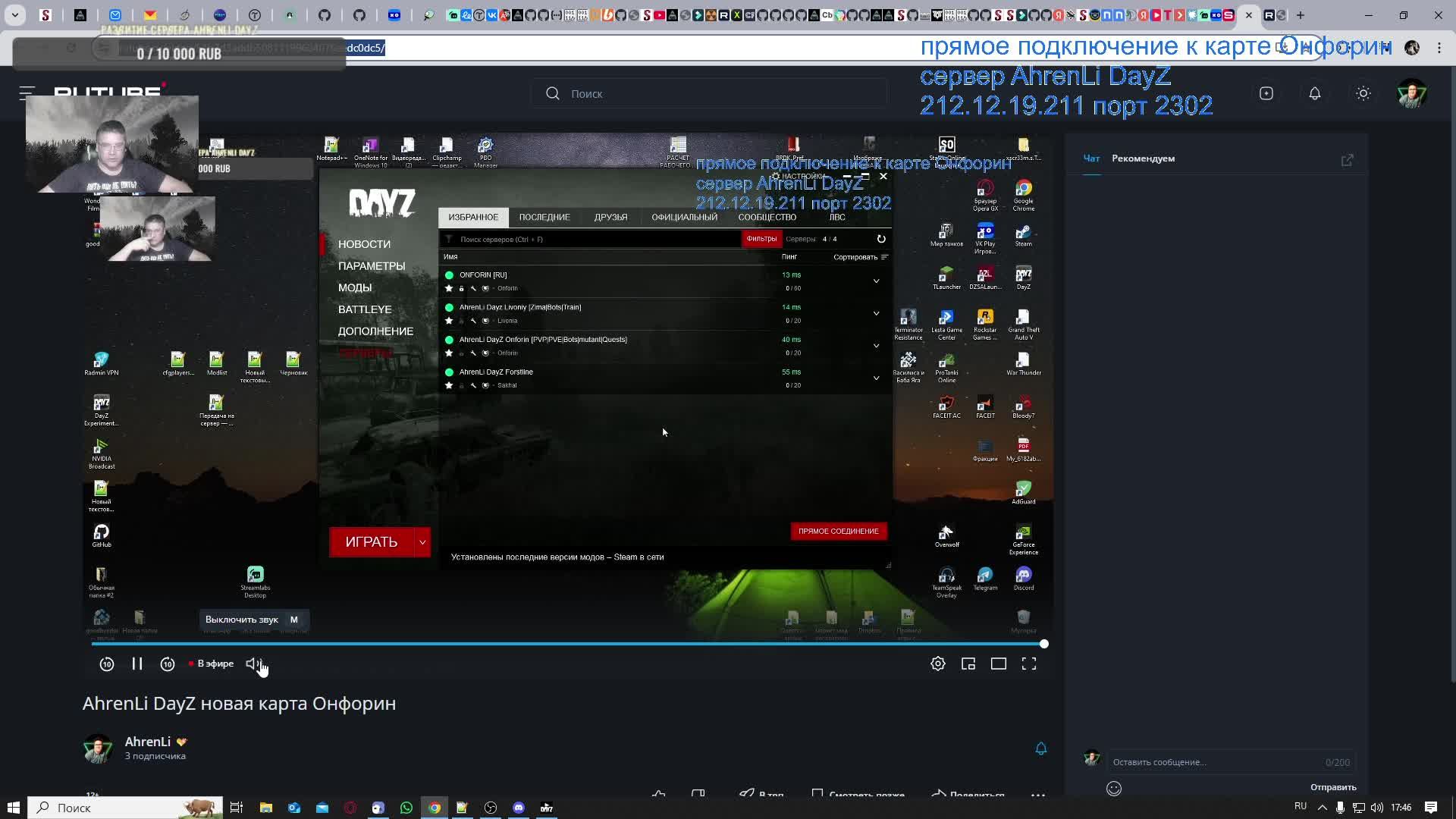Open a new Chrome tab
The height and width of the screenshot is (819, 1456).
[x=1301, y=15]
